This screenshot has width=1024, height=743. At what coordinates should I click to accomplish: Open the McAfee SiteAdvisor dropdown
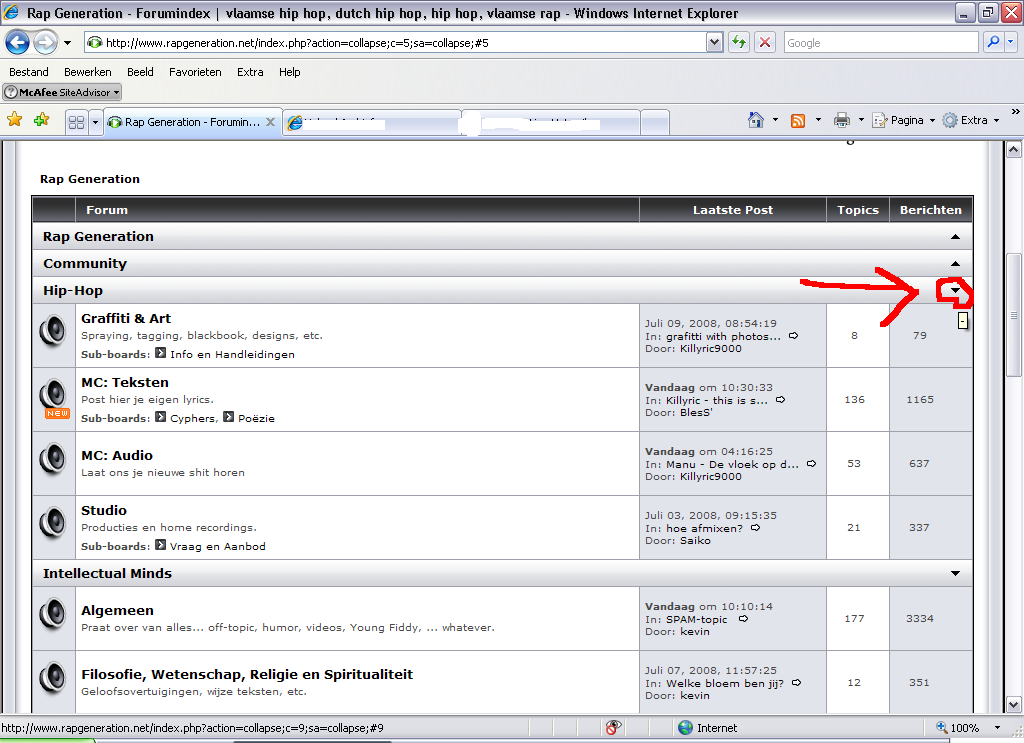coord(62,92)
